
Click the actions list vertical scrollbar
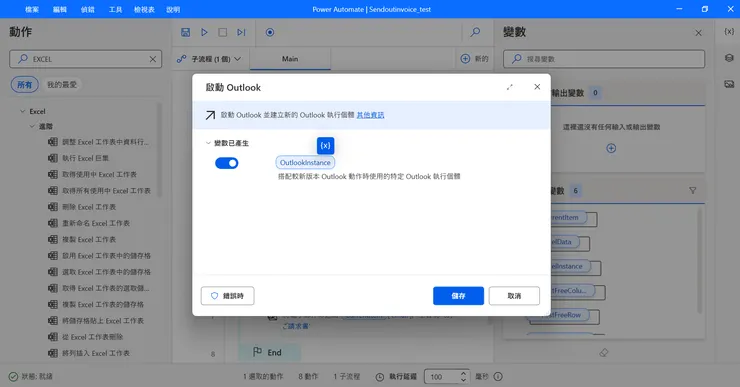click(159, 149)
